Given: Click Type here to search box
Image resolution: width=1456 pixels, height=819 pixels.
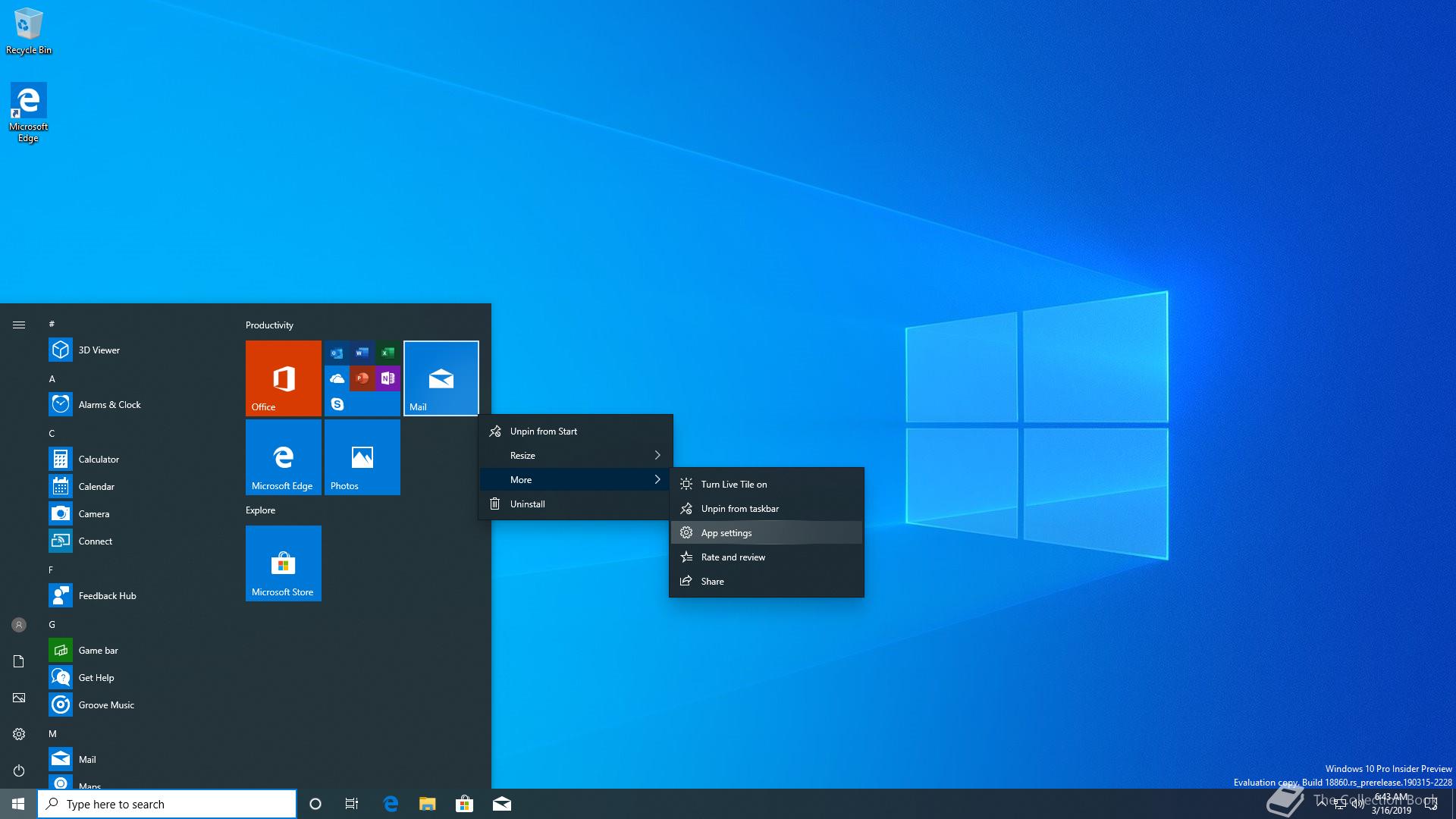Looking at the screenshot, I should tap(167, 804).
